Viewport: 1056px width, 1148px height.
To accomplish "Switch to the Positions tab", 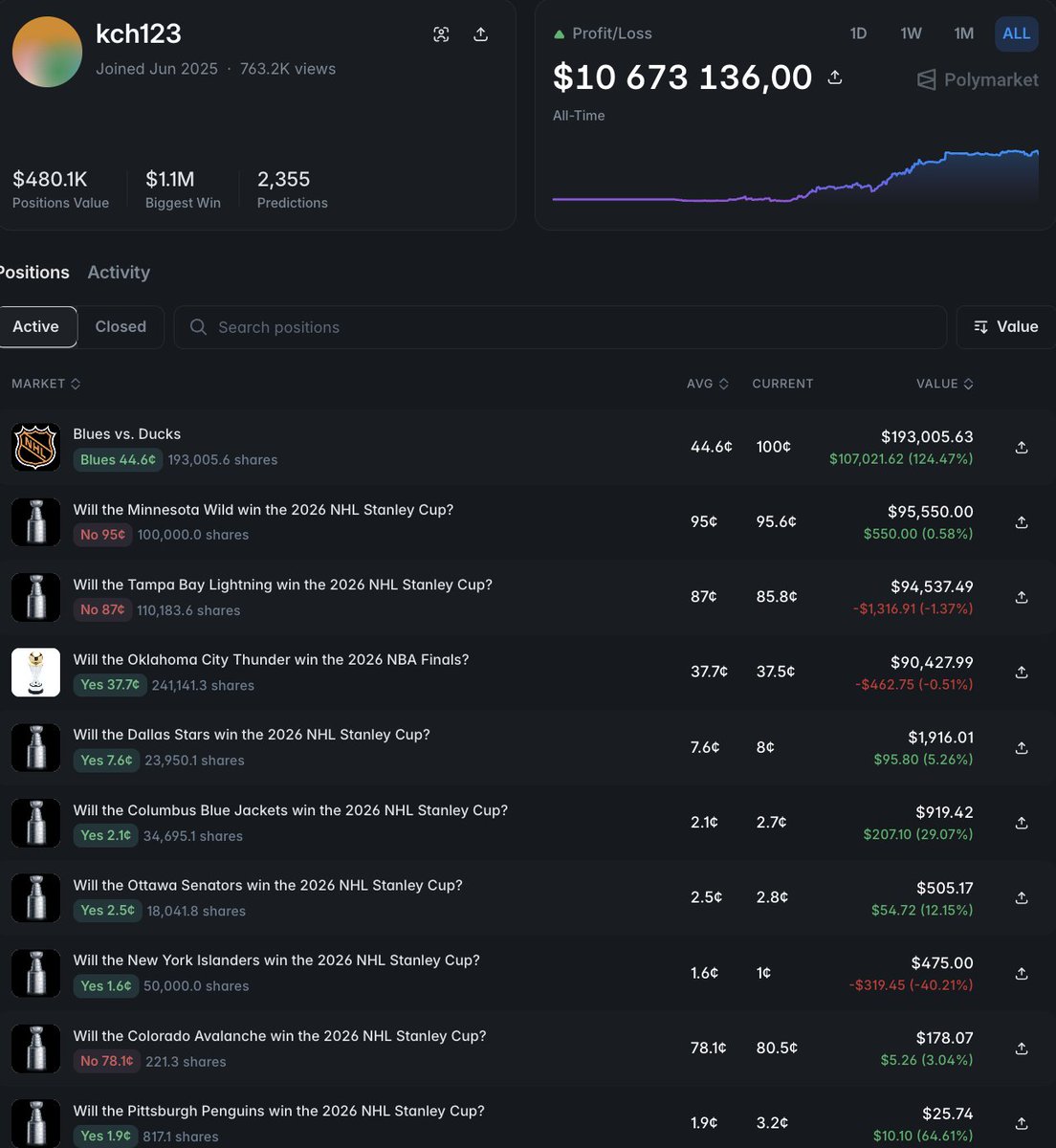I will coord(34,273).
